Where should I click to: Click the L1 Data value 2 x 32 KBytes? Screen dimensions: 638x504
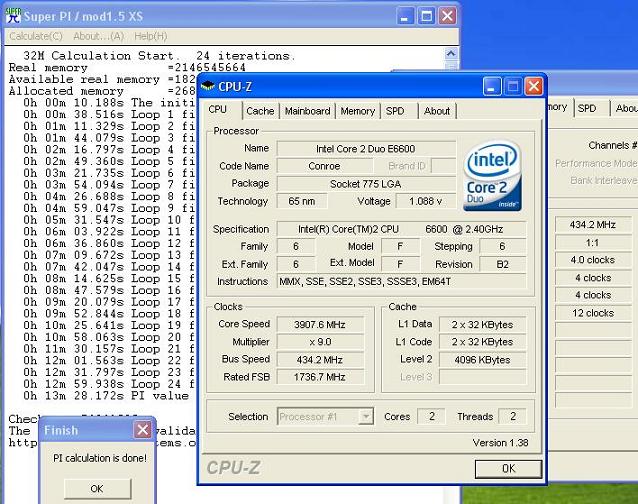coord(482,325)
